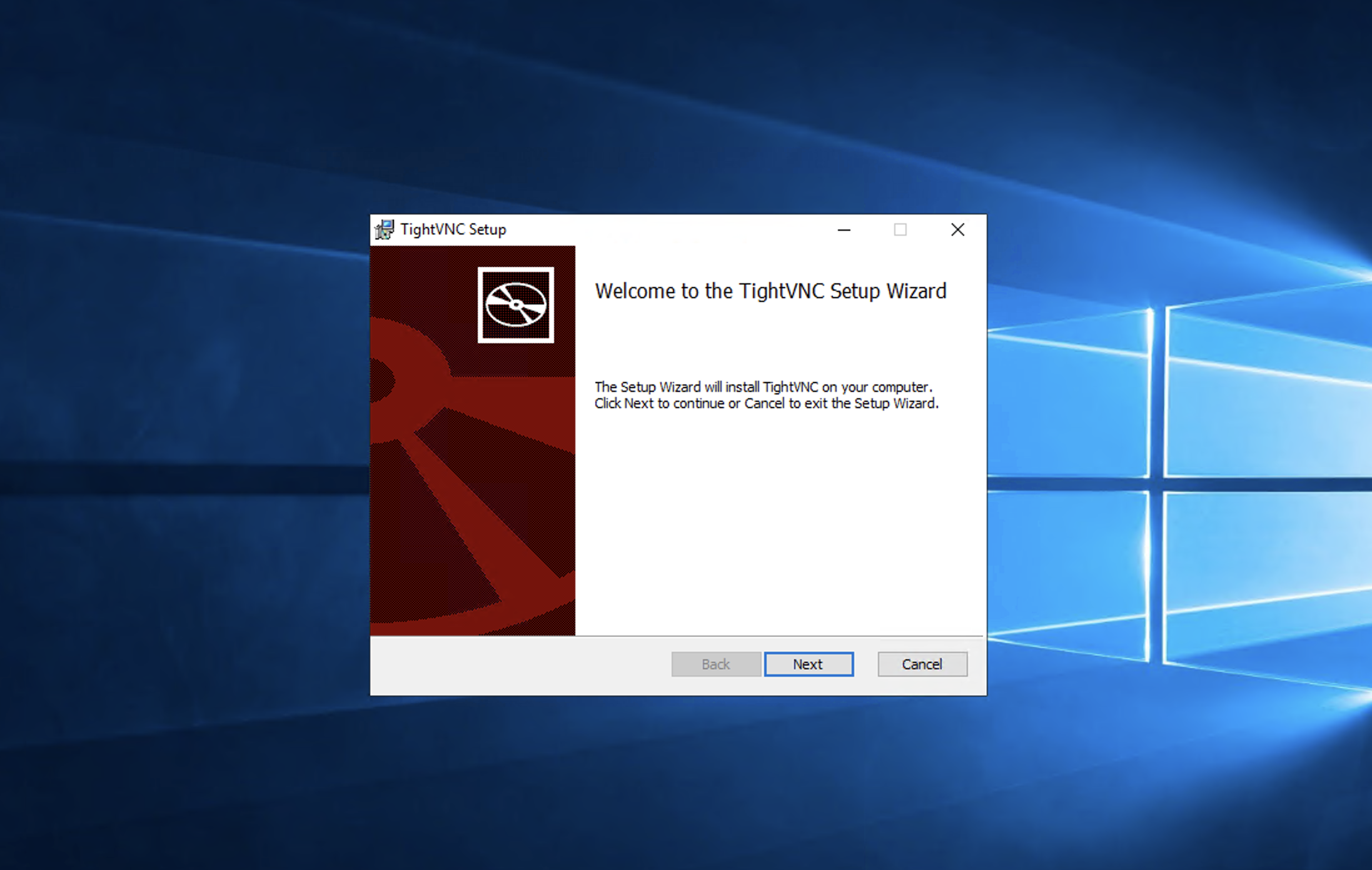Click the TightVNC installer icon in the title bar
Viewport: 1372px width, 870px height.
click(383, 229)
